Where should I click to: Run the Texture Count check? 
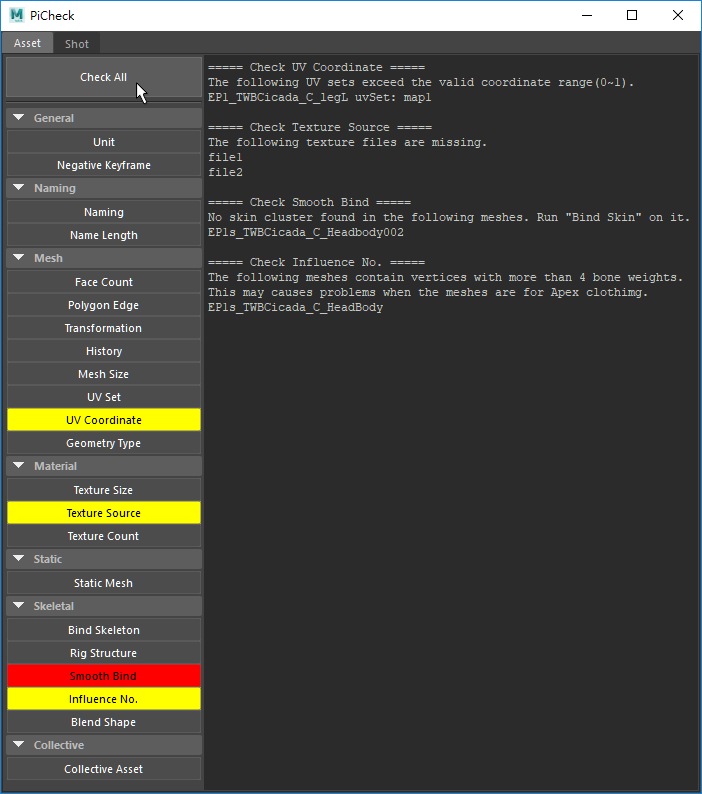point(104,536)
